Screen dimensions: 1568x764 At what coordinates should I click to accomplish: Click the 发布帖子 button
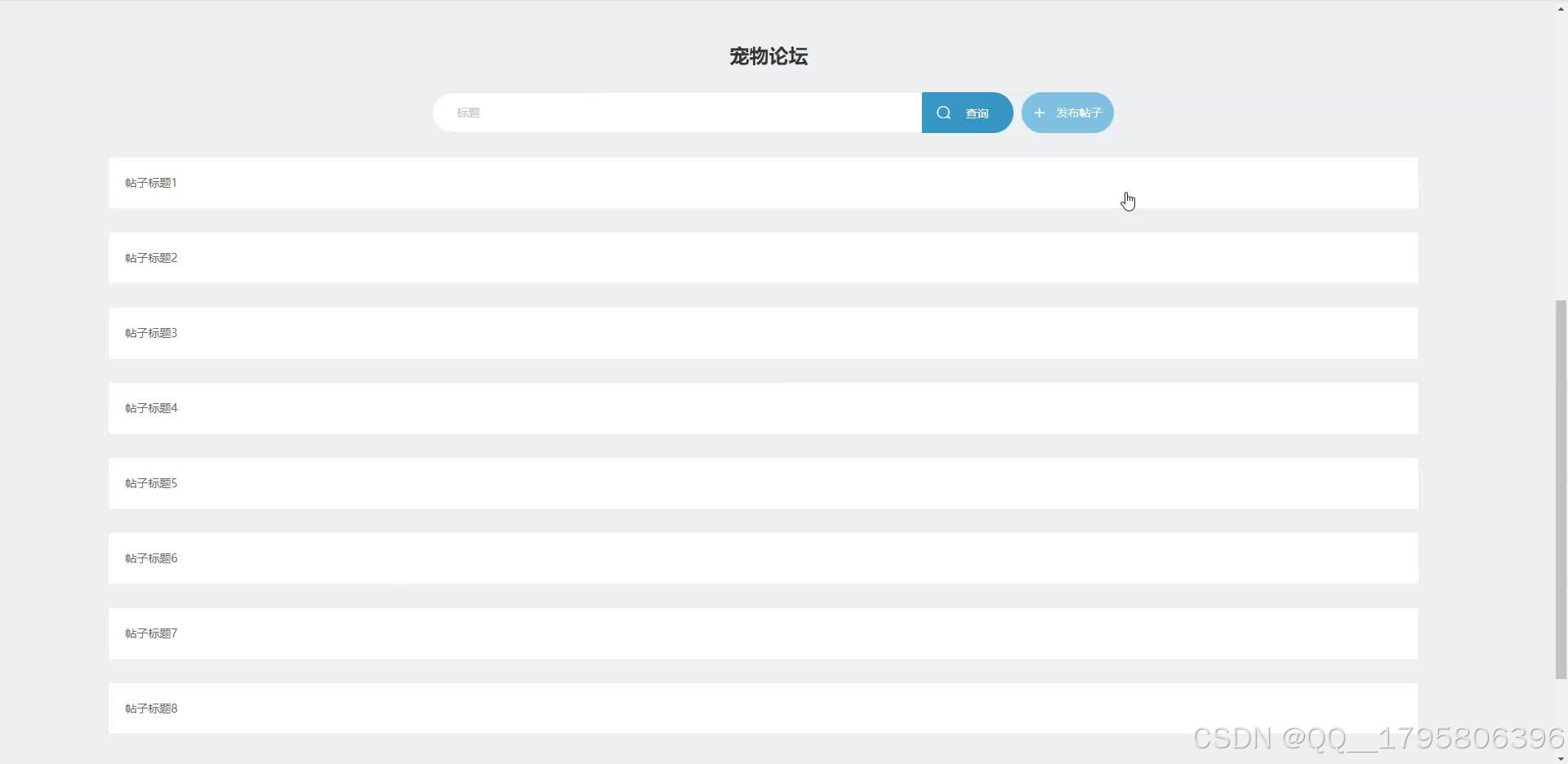click(x=1067, y=113)
